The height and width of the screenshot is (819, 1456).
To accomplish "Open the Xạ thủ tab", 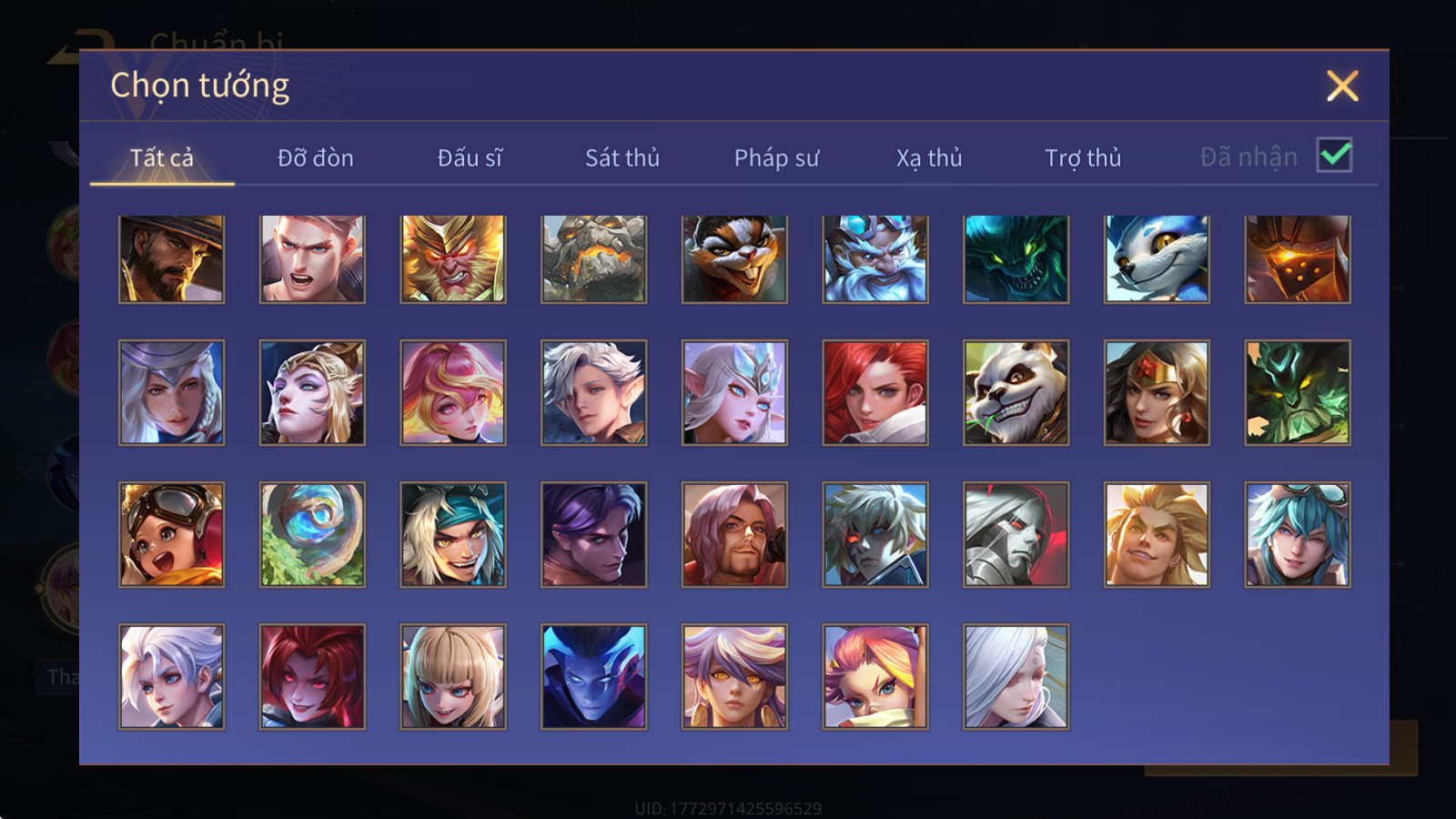I will pos(929,157).
